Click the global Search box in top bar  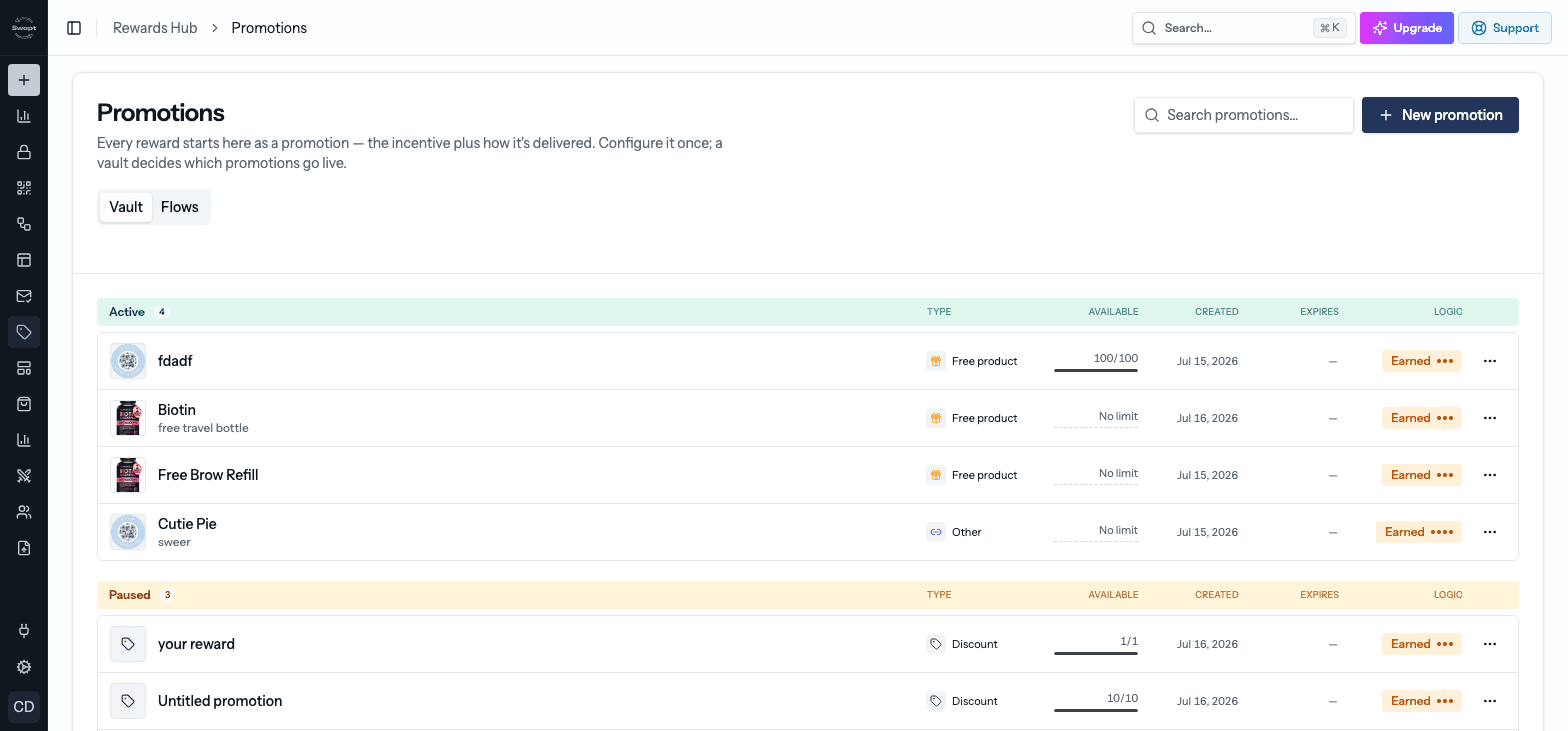pos(1243,28)
